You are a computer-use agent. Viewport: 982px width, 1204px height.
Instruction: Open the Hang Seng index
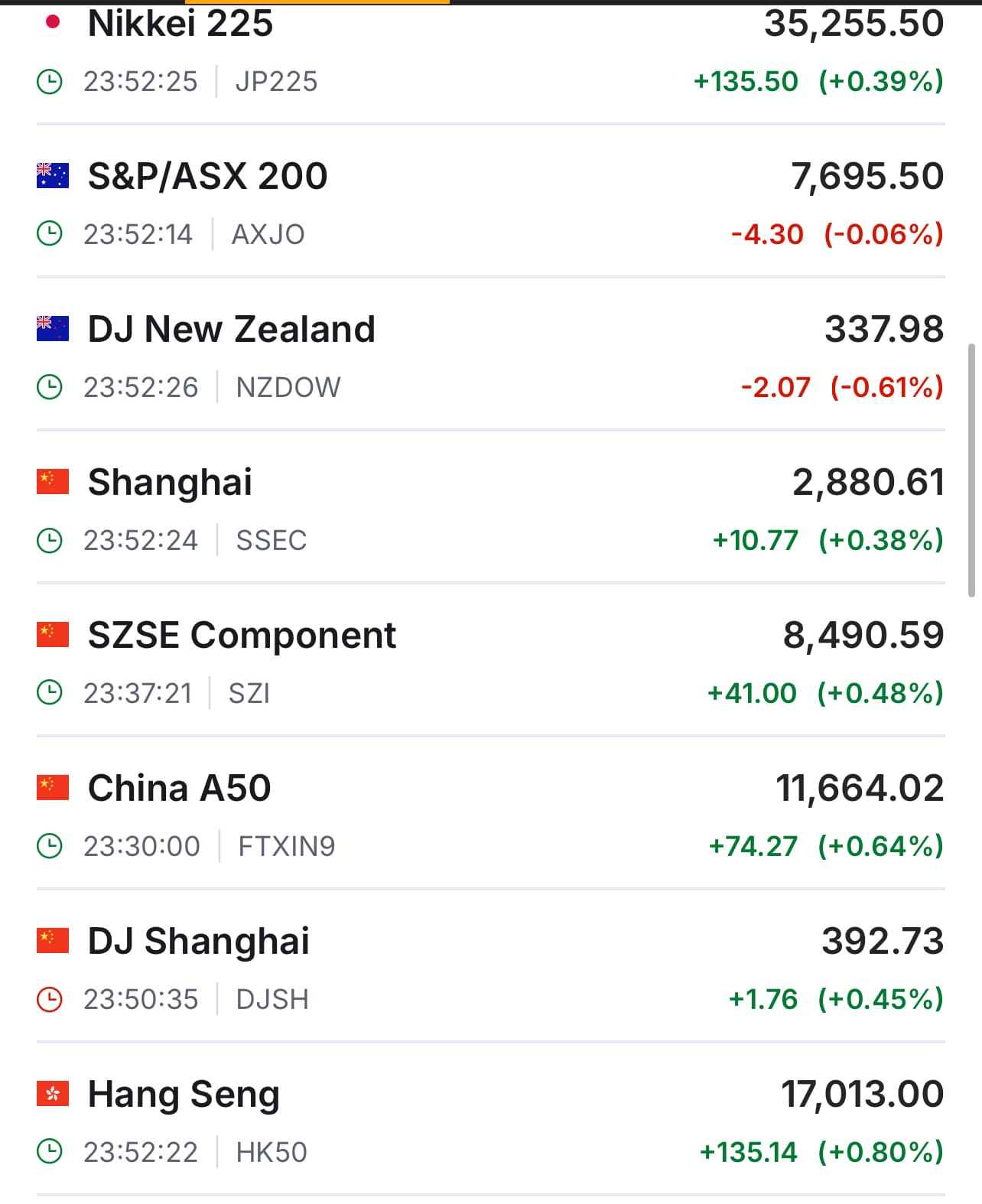(x=184, y=1095)
